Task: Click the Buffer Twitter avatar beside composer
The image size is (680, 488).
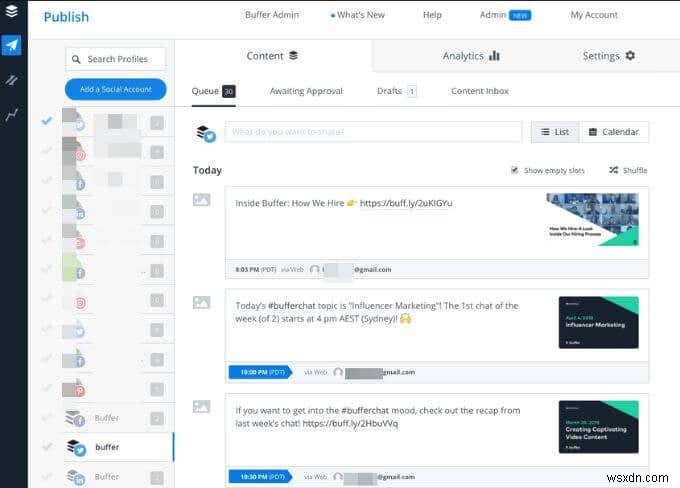Action: (206, 133)
